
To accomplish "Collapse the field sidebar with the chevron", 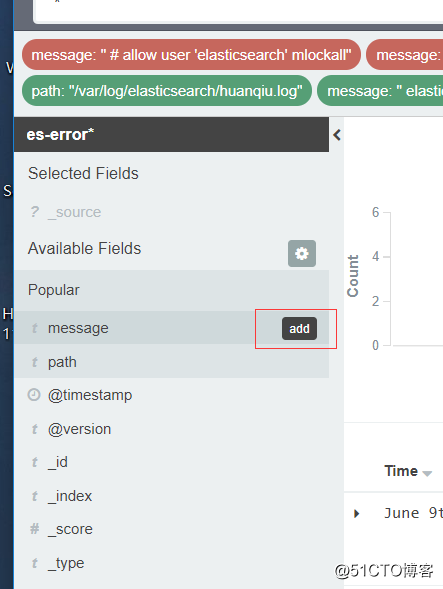I will 337,135.
